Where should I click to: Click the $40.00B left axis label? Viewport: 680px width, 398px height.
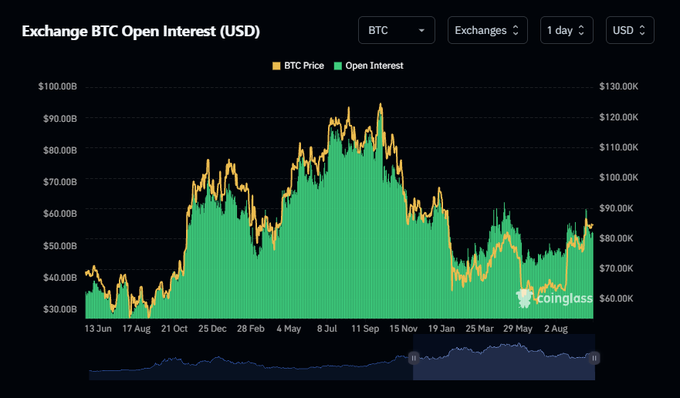(x=60, y=277)
